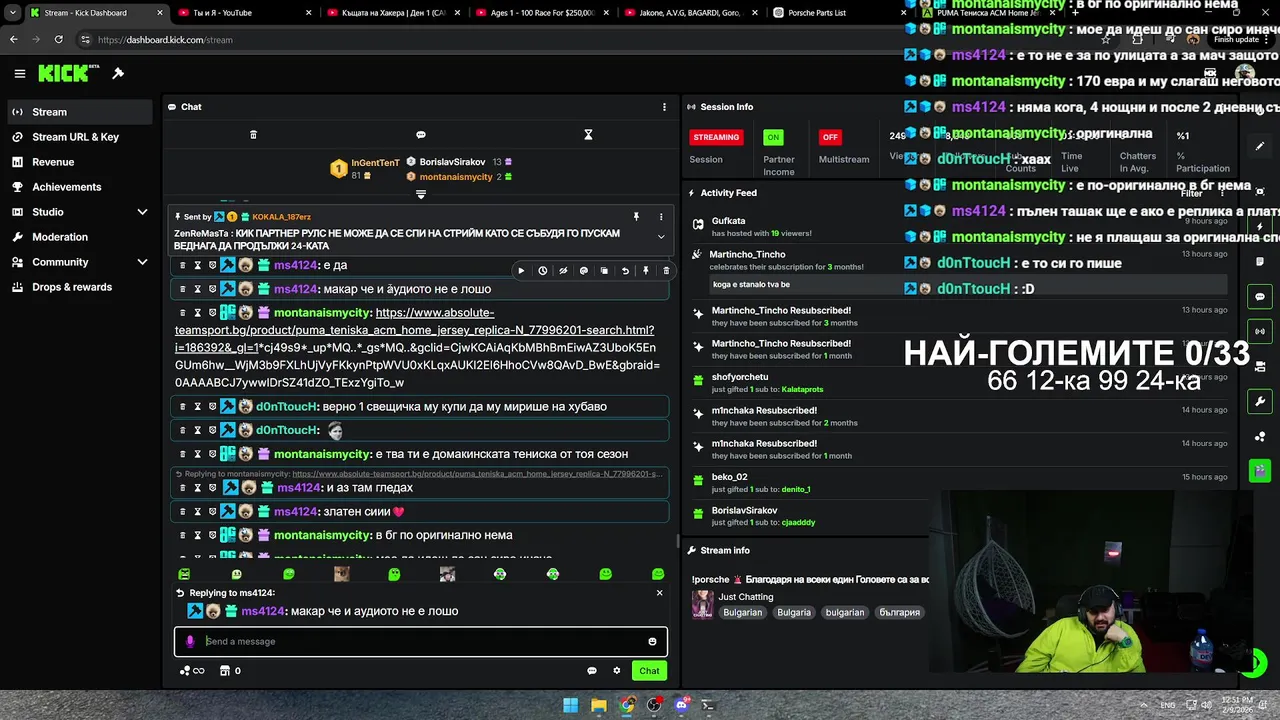
Task: Open Drops & rewards page
Action: pyautogui.click(x=80, y=287)
